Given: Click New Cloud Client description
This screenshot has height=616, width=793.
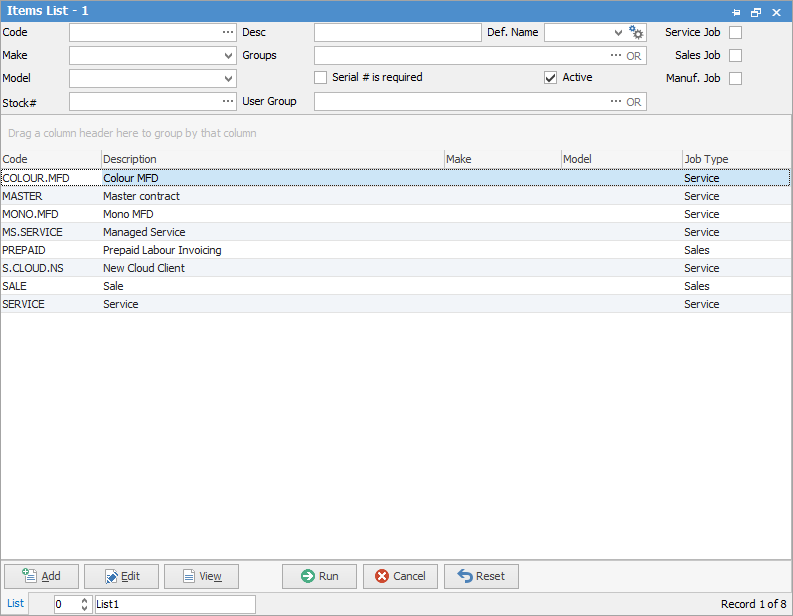Looking at the screenshot, I should (144, 268).
